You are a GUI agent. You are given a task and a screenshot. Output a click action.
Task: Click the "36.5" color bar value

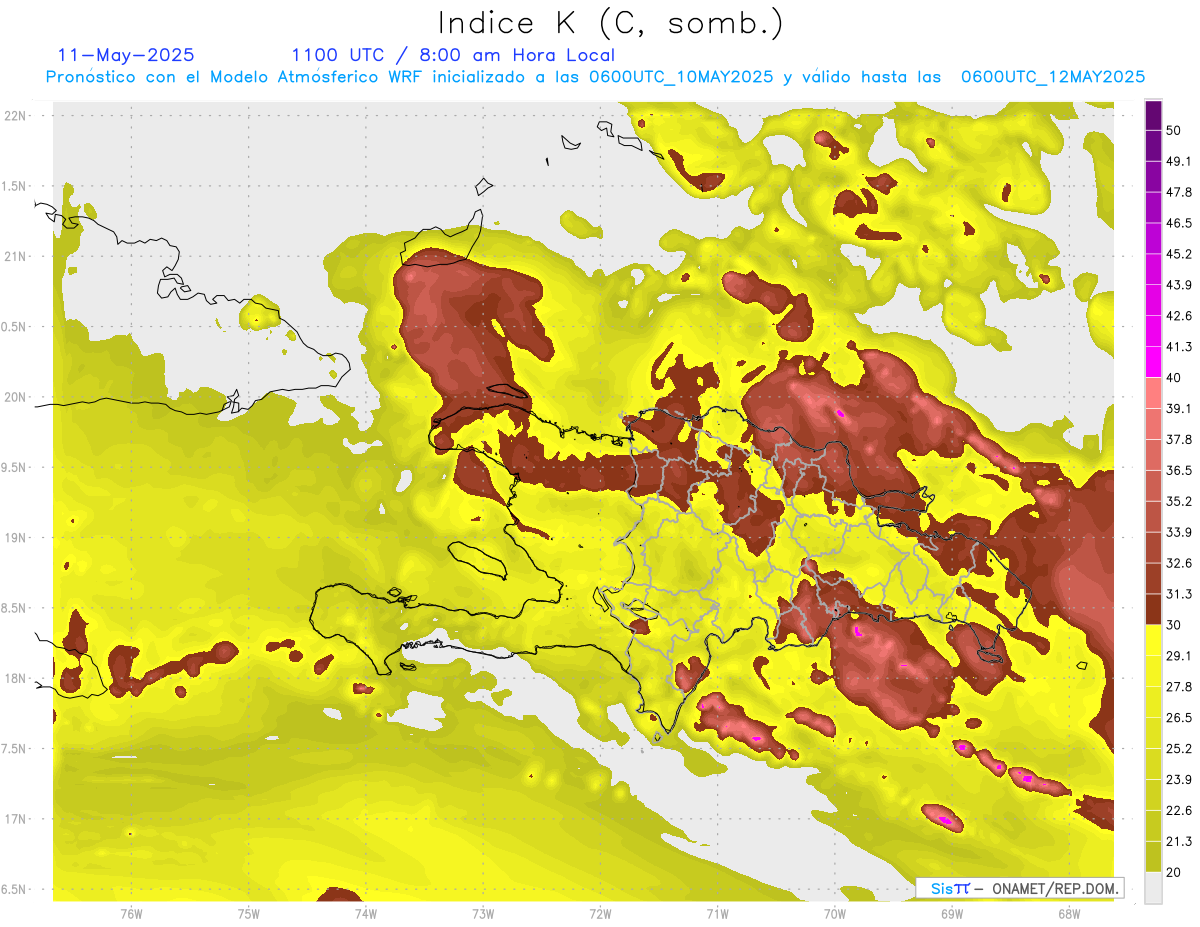1179,470
